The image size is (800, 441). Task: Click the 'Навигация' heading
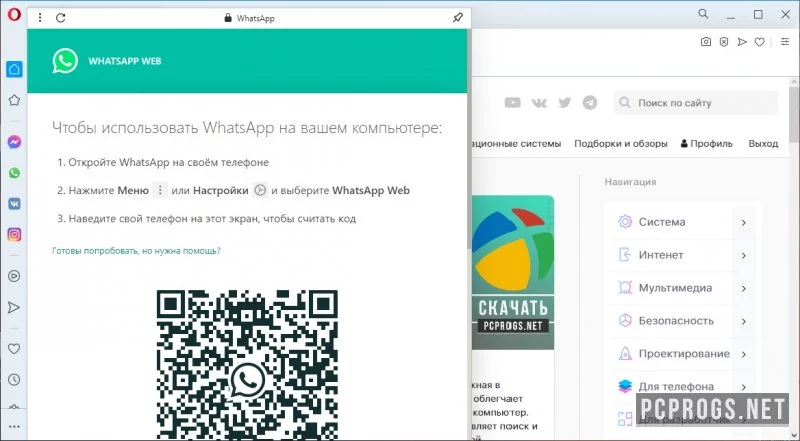[x=630, y=182]
